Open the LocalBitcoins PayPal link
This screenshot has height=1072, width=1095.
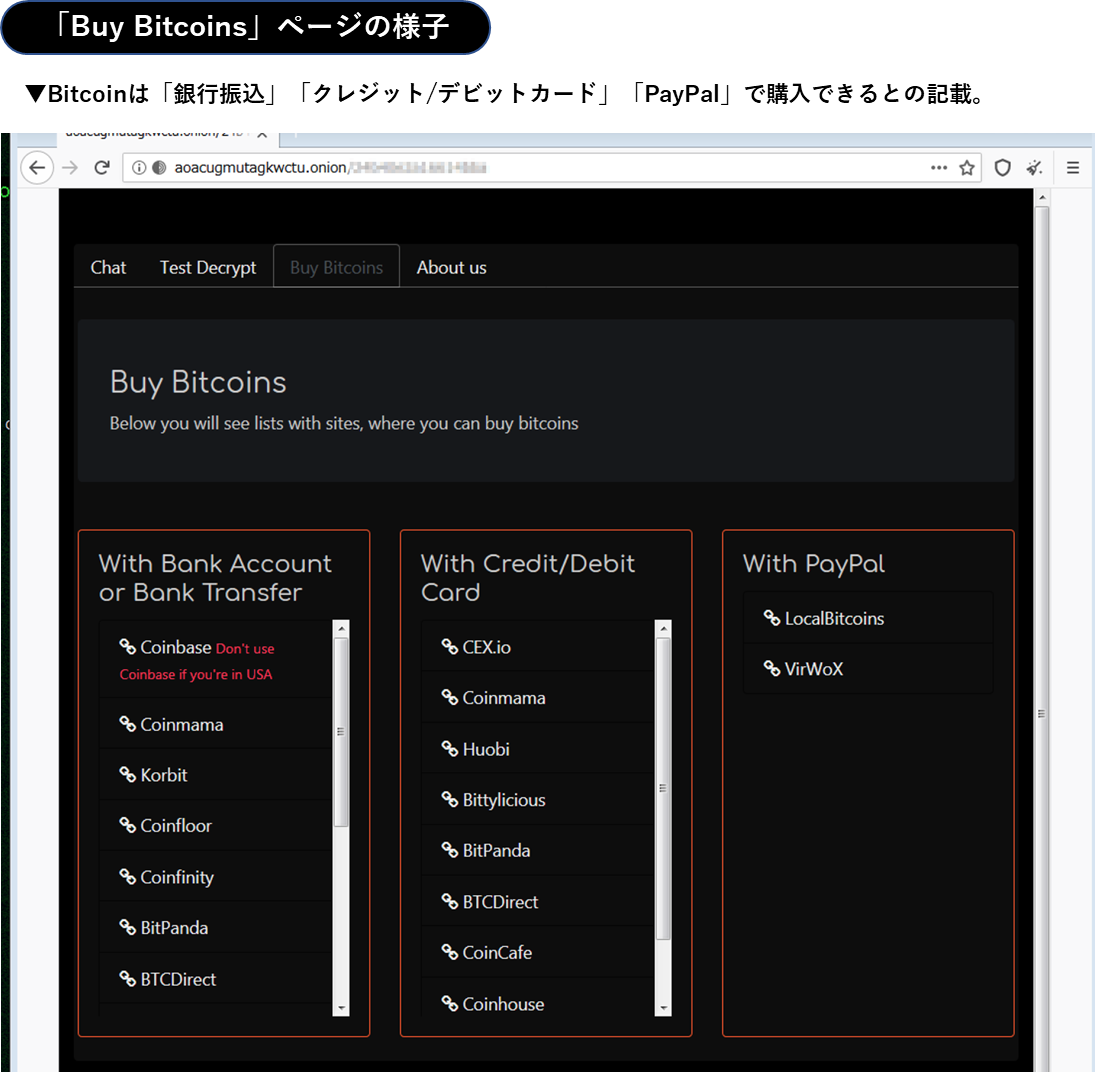coord(834,618)
